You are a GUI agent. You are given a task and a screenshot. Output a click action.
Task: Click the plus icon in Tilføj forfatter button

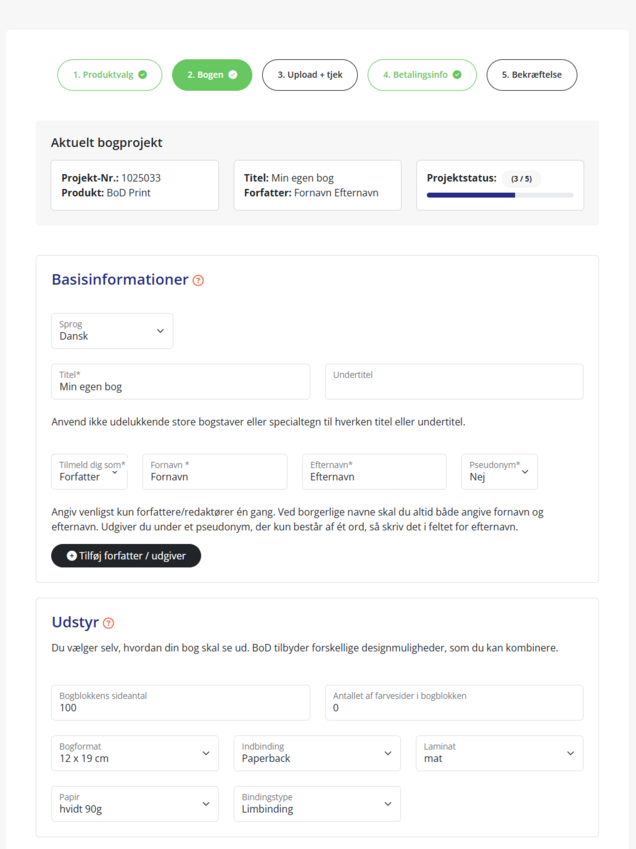pos(71,555)
